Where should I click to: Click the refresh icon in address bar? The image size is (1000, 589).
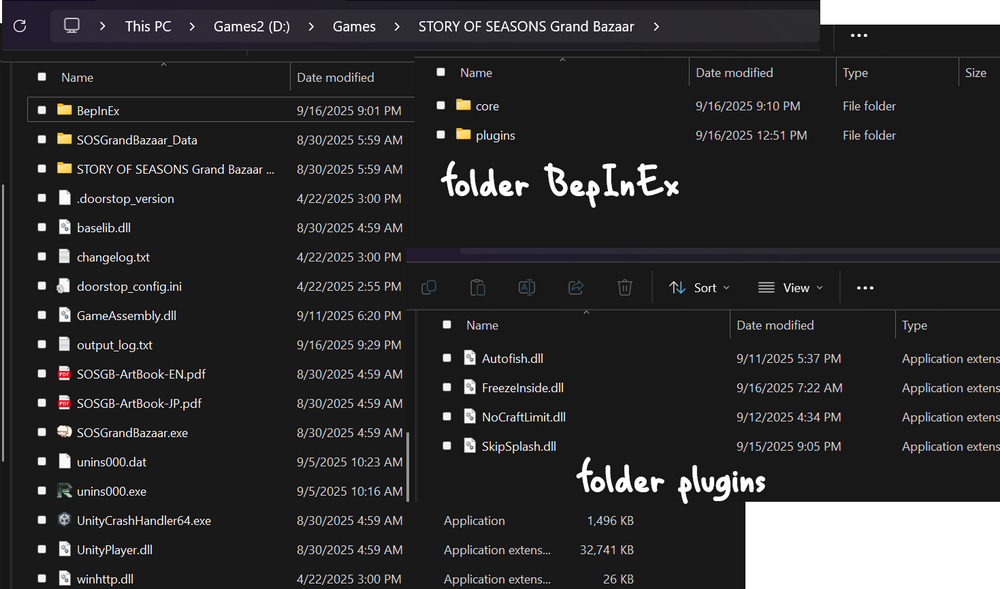[x=20, y=26]
